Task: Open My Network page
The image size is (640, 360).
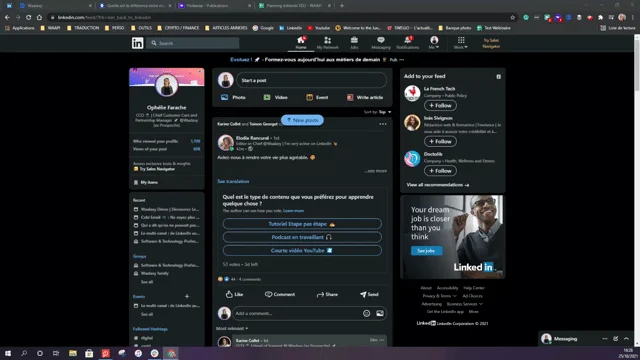Action: coord(327,43)
